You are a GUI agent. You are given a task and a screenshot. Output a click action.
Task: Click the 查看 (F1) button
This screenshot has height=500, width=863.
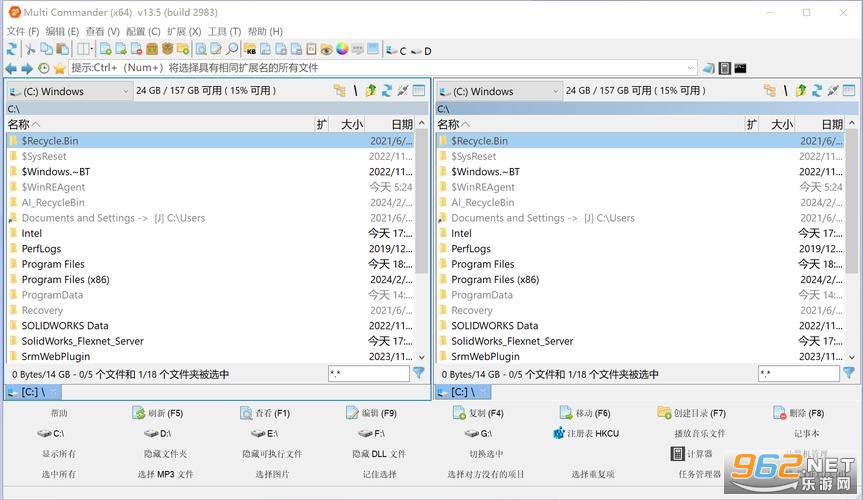[x=265, y=413]
